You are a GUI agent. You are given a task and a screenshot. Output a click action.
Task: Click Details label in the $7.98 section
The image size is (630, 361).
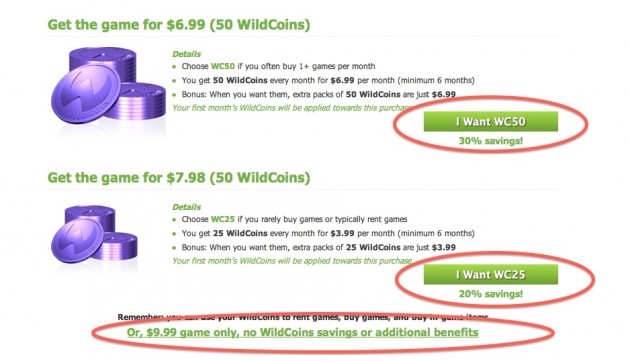point(186,207)
